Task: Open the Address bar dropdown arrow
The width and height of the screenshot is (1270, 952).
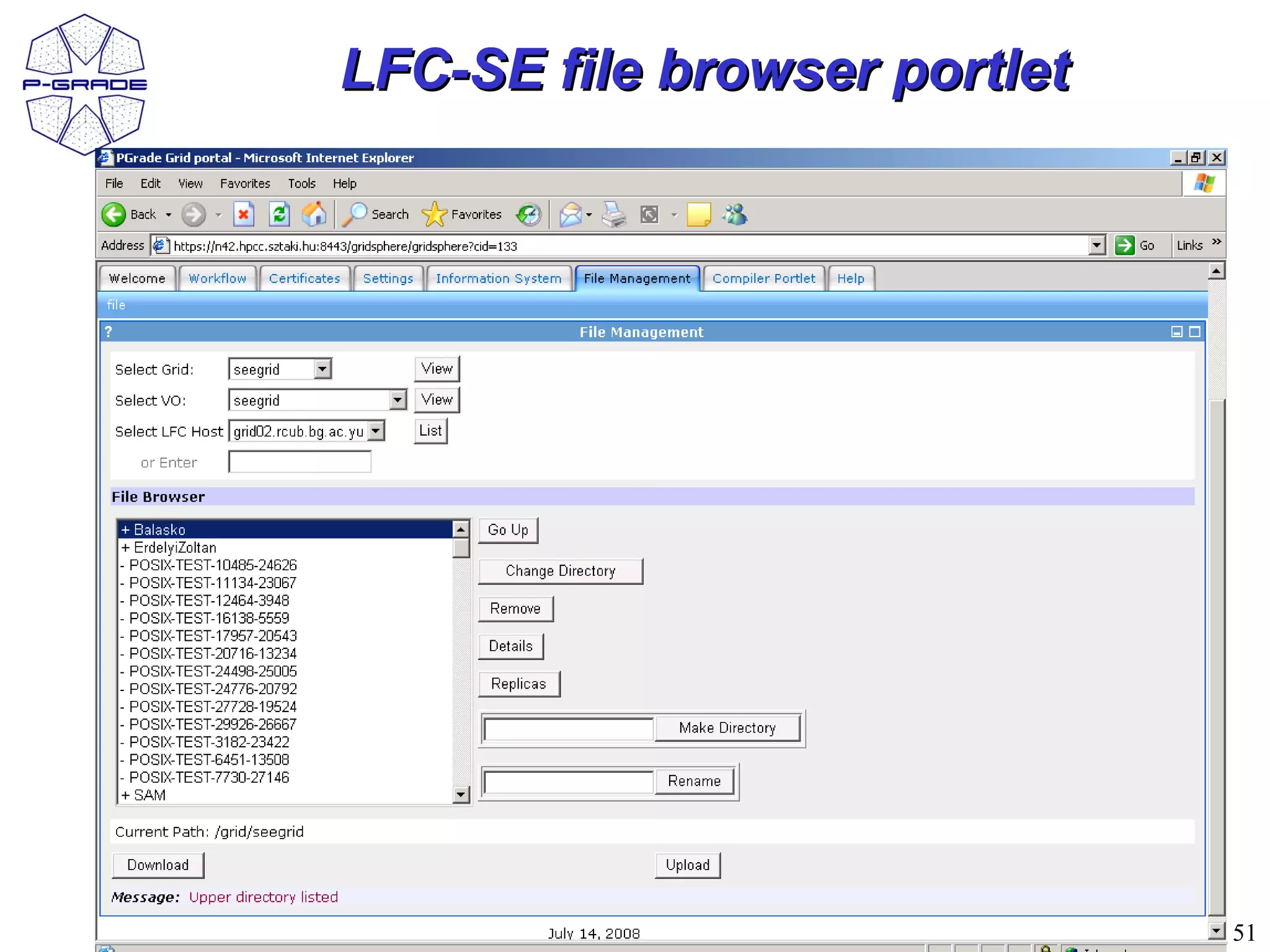Action: click(x=1097, y=245)
